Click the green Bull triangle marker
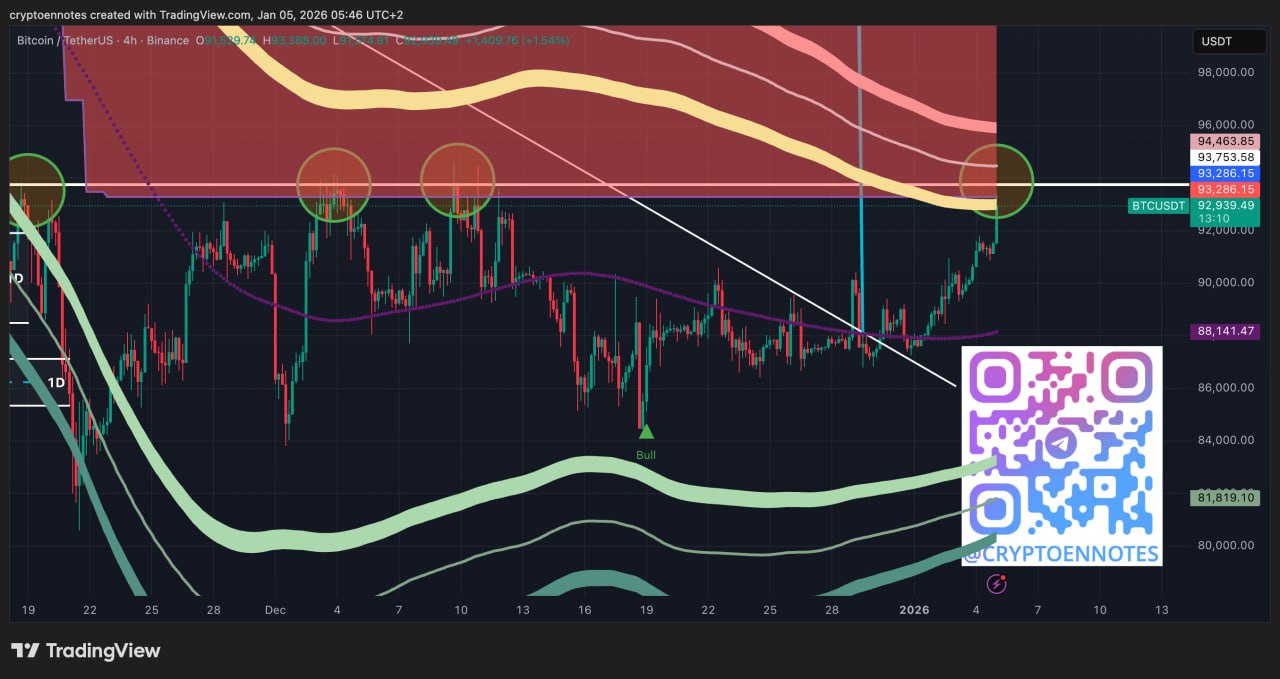Image resolution: width=1280 pixels, height=679 pixels. [x=646, y=432]
